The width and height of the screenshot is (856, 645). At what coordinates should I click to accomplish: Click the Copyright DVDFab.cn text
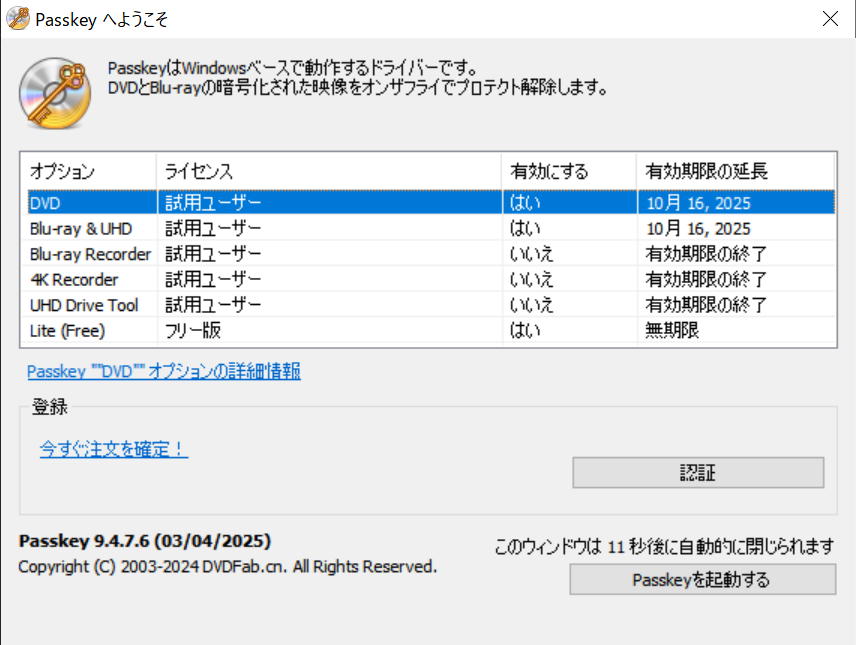[x=228, y=567]
